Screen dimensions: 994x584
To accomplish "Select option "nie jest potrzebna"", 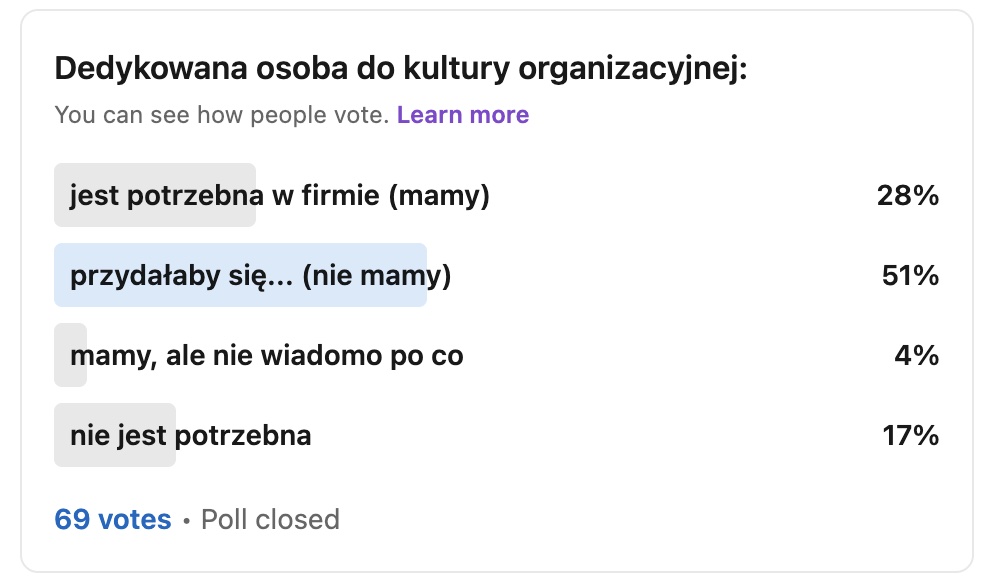I will (x=190, y=435).
